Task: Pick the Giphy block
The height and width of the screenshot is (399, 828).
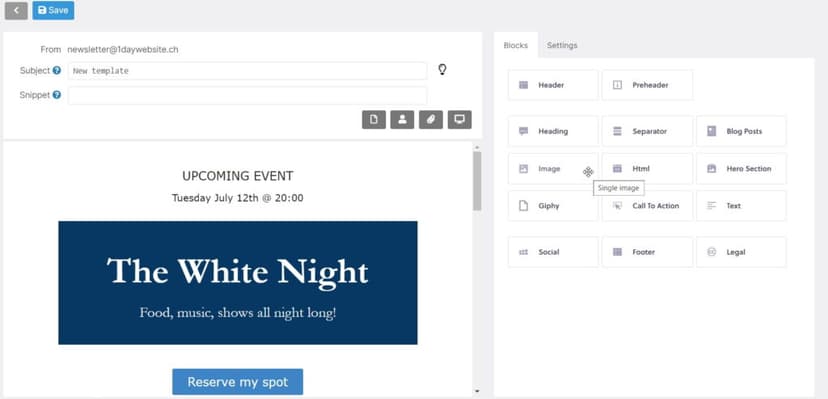Action: pyautogui.click(x=553, y=206)
